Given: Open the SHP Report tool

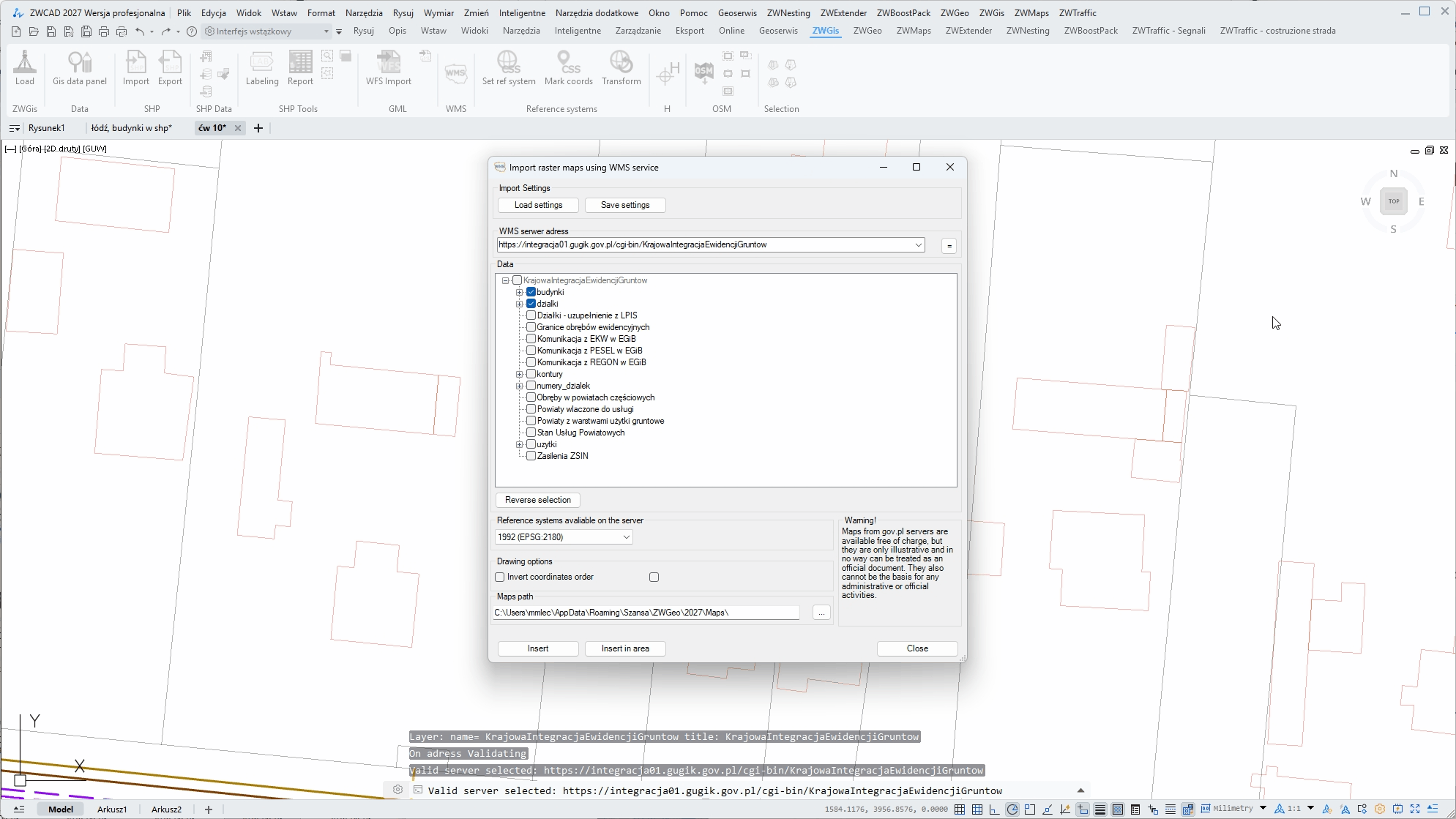Looking at the screenshot, I should tap(300, 67).
